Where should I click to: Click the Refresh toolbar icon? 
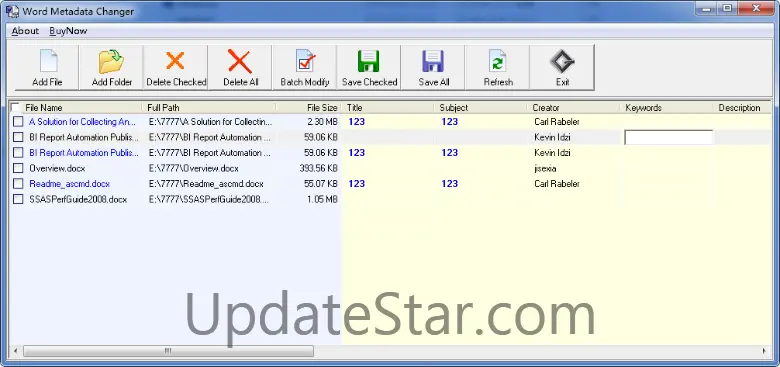(498, 62)
